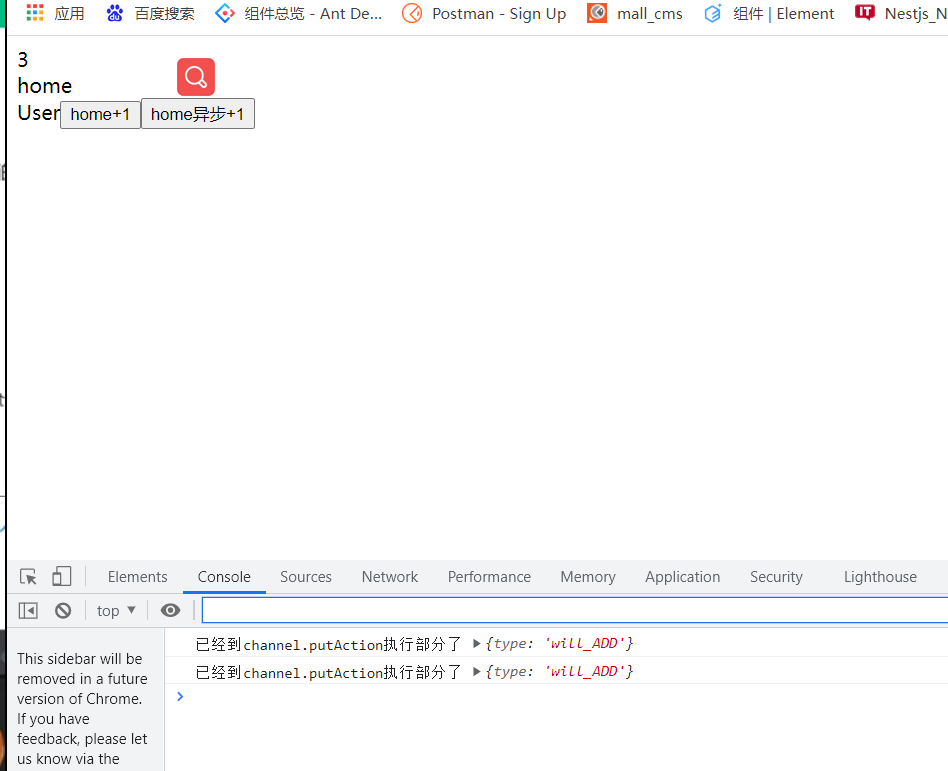The width and height of the screenshot is (948, 771).
Task: Click the red search icon button
Action: (195, 77)
